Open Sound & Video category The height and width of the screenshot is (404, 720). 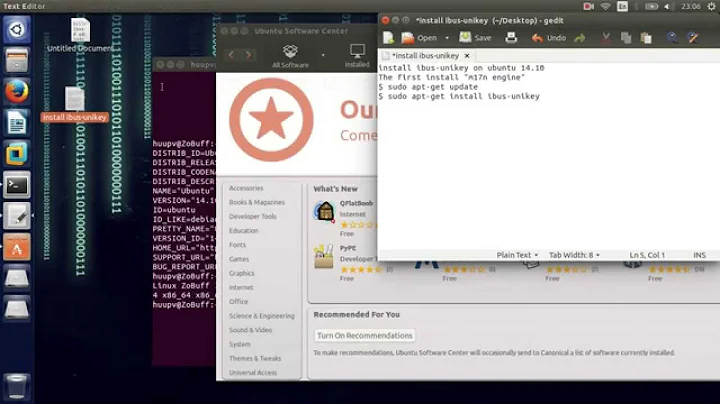click(x=250, y=330)
